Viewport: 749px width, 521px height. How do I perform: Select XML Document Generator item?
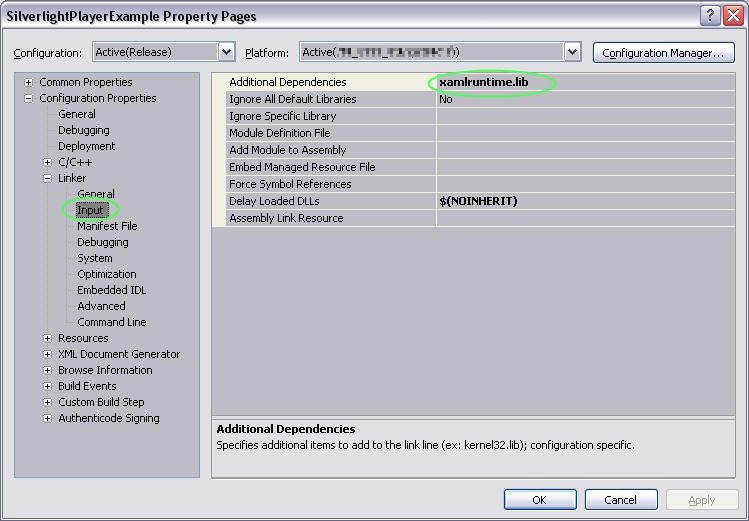point(119,354)
